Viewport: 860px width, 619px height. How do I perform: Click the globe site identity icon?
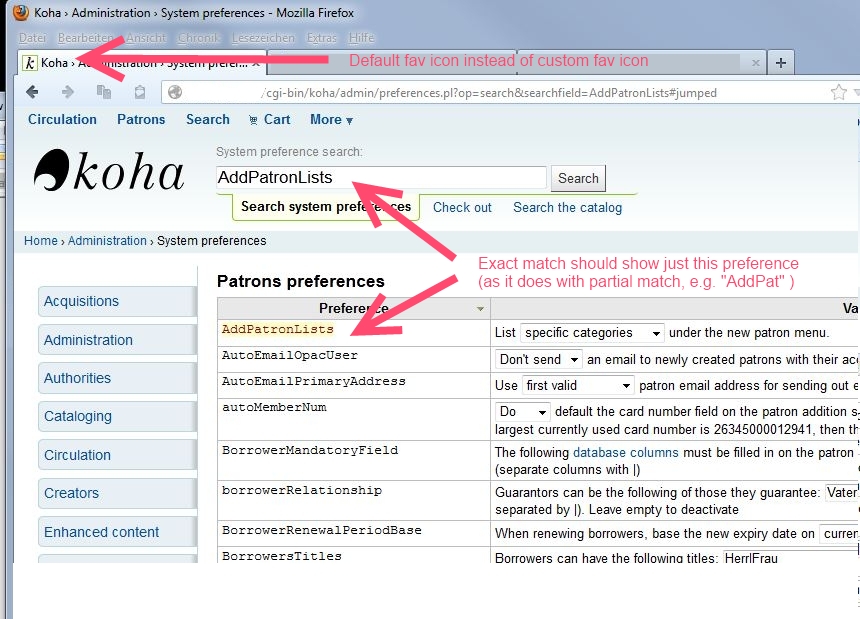(176, 92)
